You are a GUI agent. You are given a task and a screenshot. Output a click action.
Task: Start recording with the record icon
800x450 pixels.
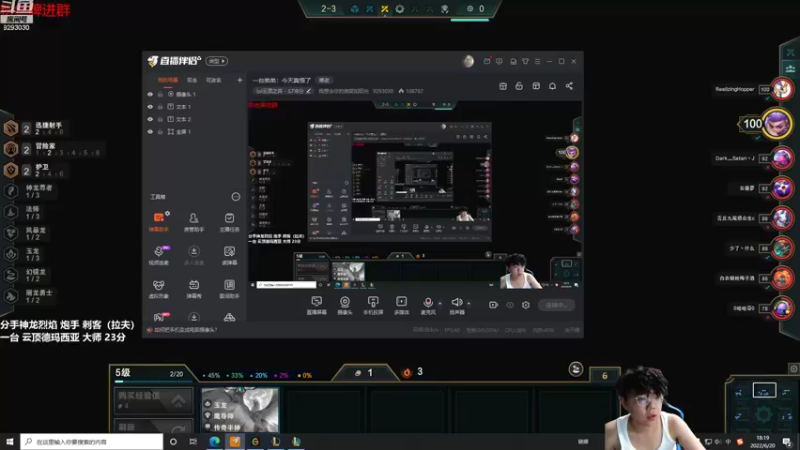point(493,305)
